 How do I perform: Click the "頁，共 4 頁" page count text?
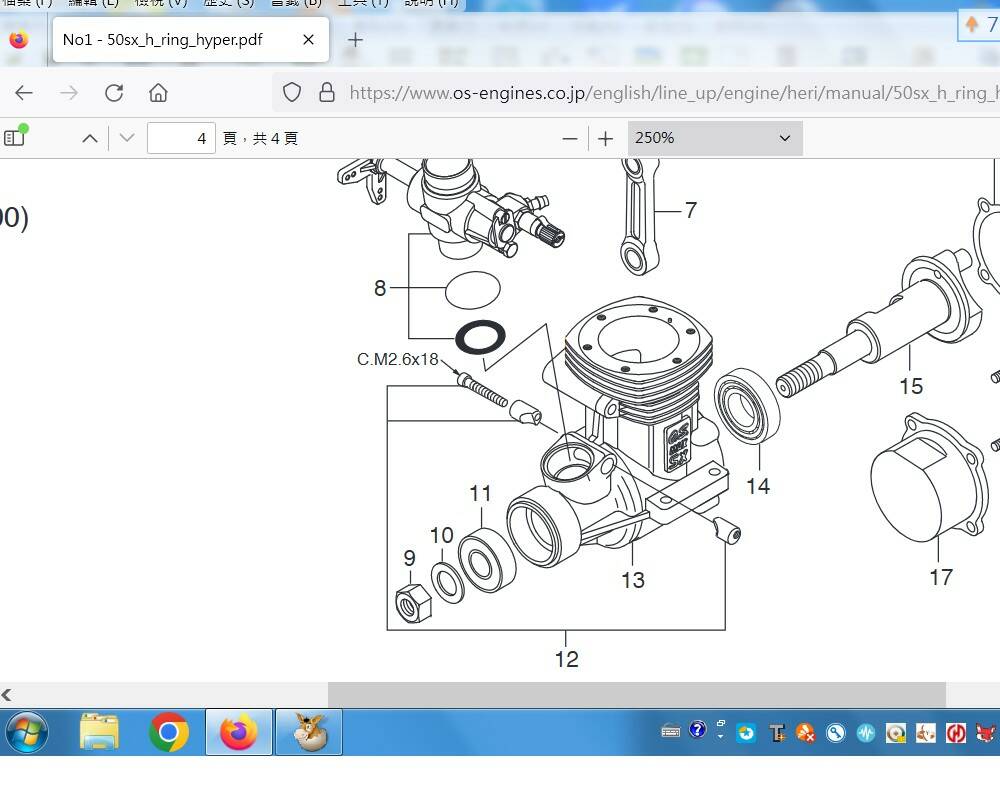[261, 138]
